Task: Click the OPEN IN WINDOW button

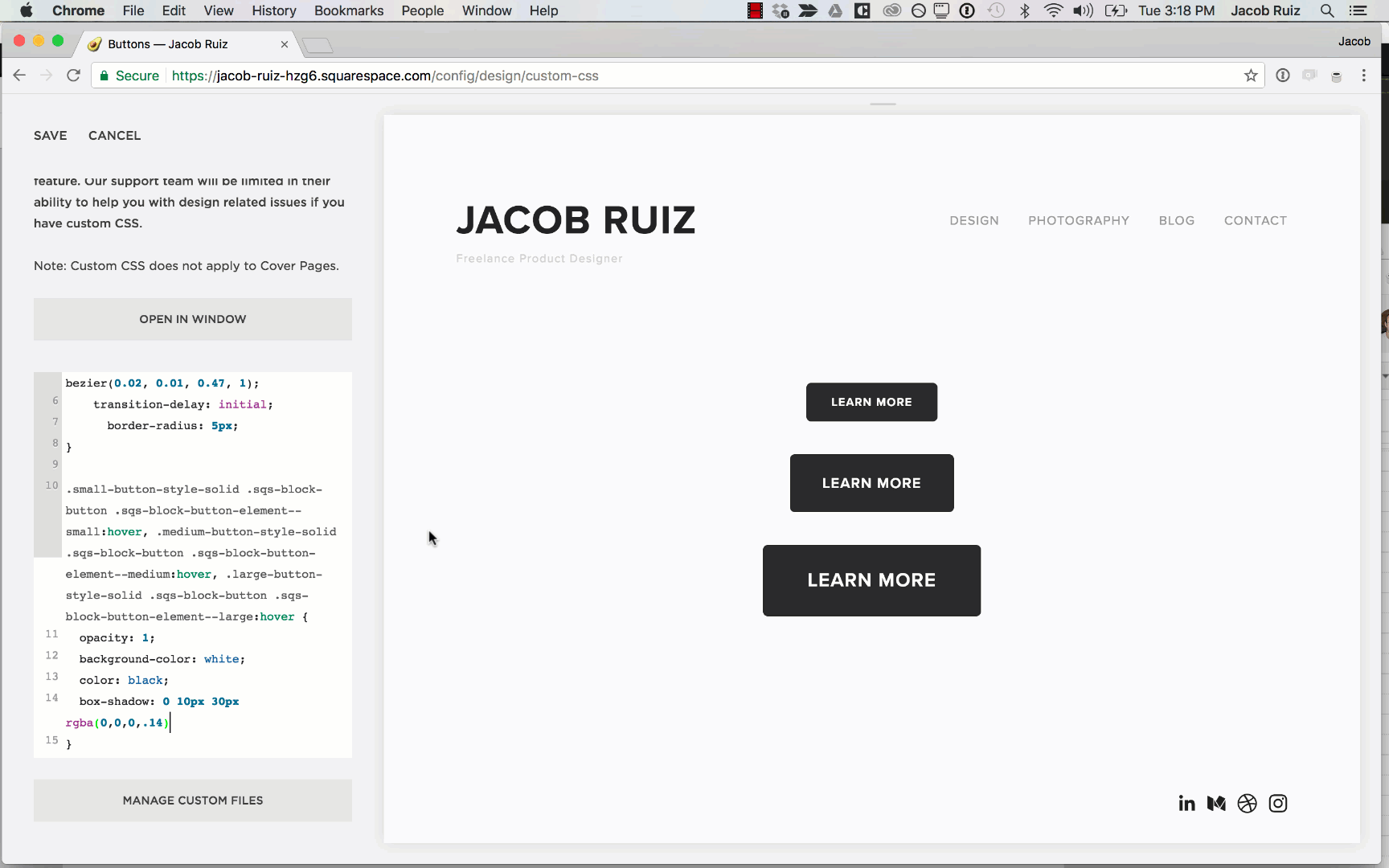Action: tap(192, 319)
